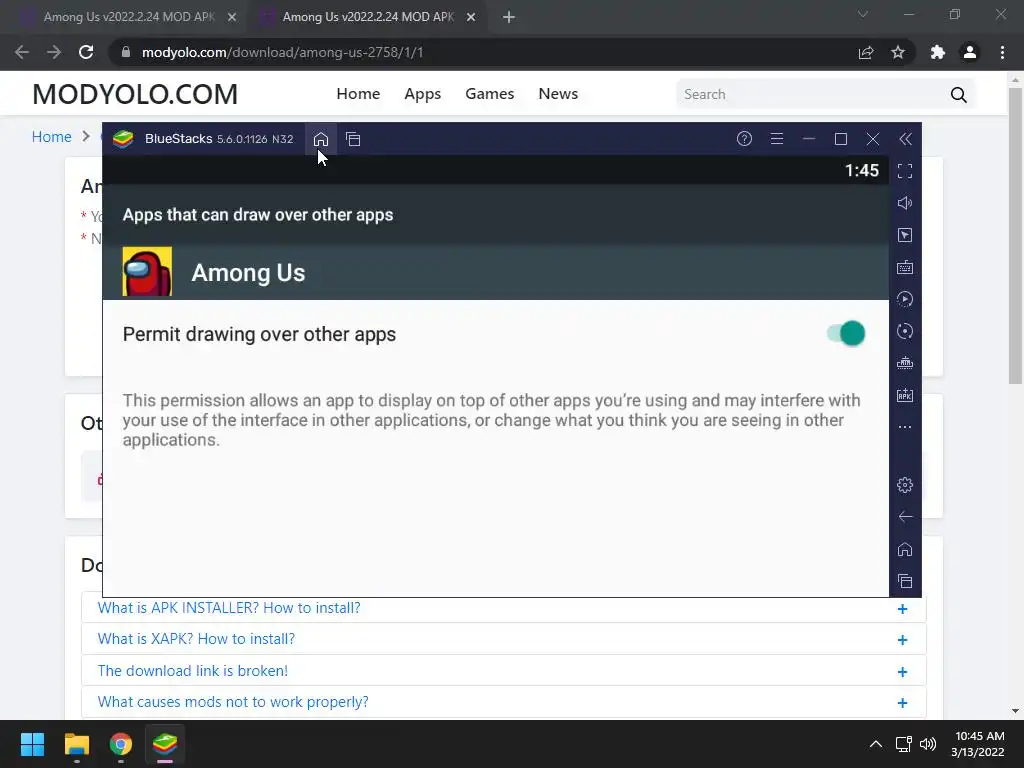Close the first Chrome tab

pyautogui.click(x=232, y=18)
